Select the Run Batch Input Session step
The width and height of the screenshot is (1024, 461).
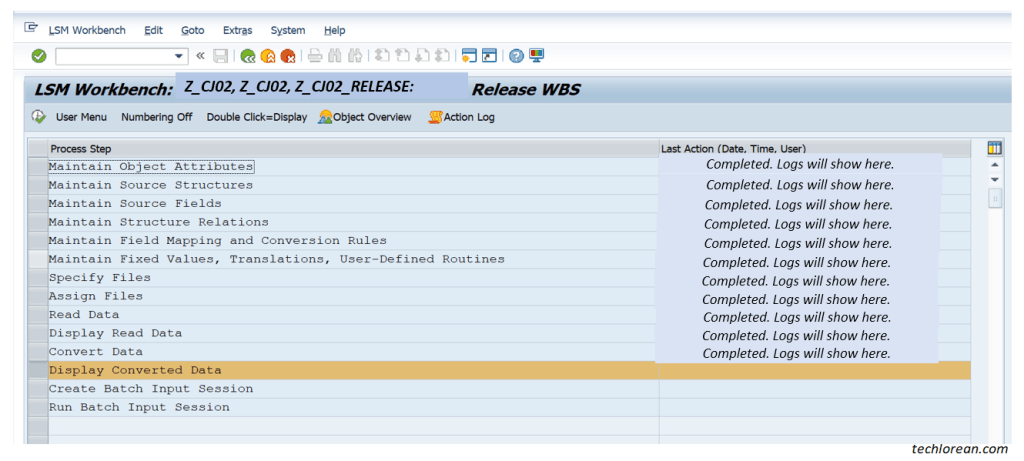coord(353,407)
